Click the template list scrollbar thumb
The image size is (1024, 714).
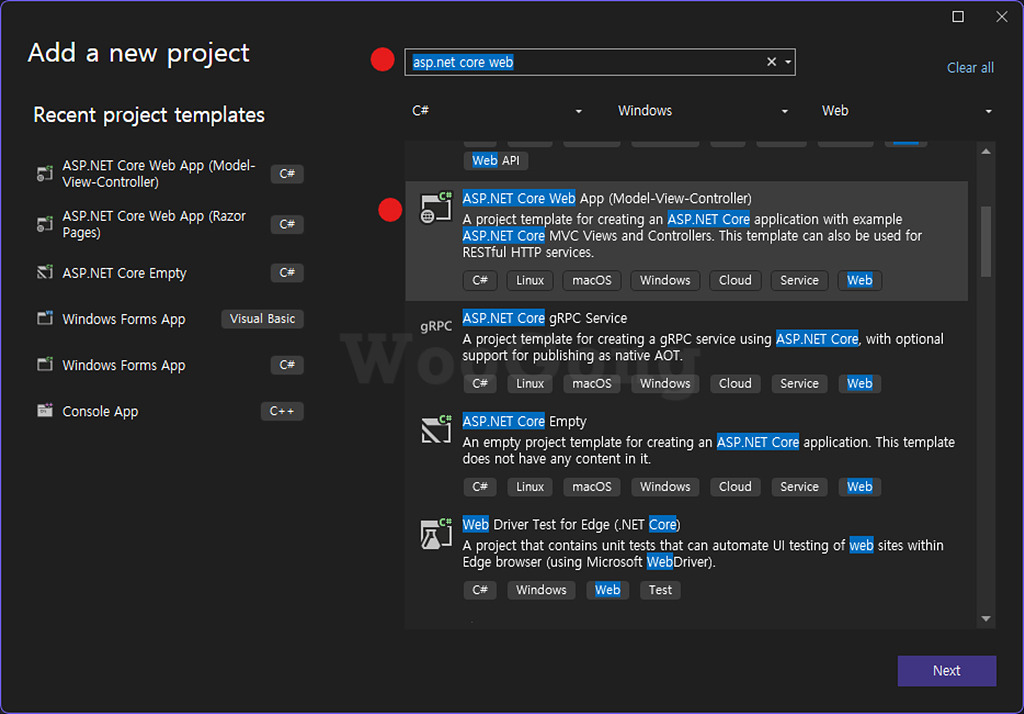pos(986,241)
